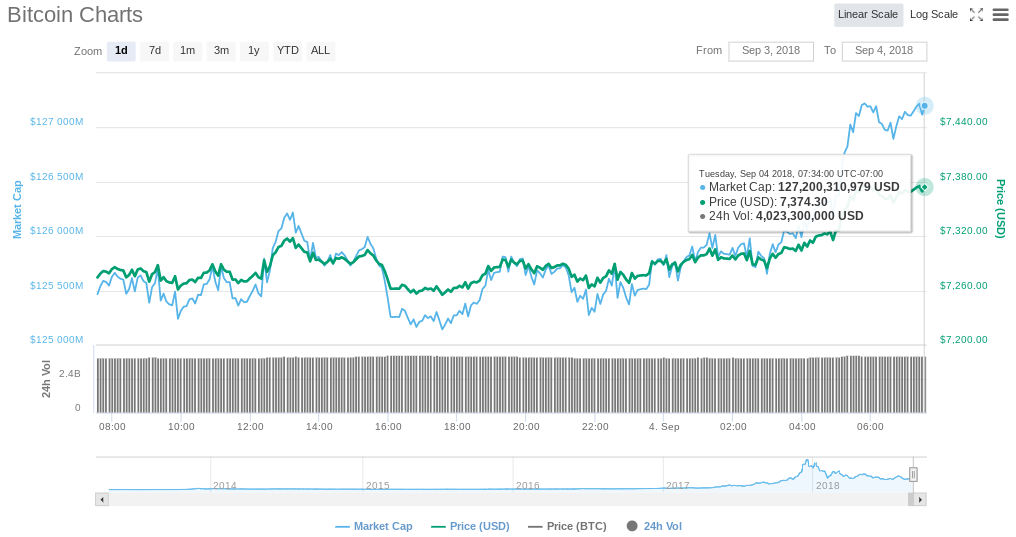The width and height of the screenshot is (1016, 537).
Task: Toggle Market Cap series in legend
Action: [374, 527]
